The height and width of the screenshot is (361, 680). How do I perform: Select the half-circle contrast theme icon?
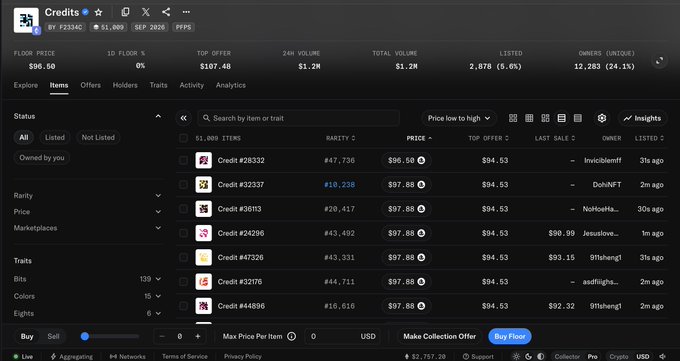(540, 356)
